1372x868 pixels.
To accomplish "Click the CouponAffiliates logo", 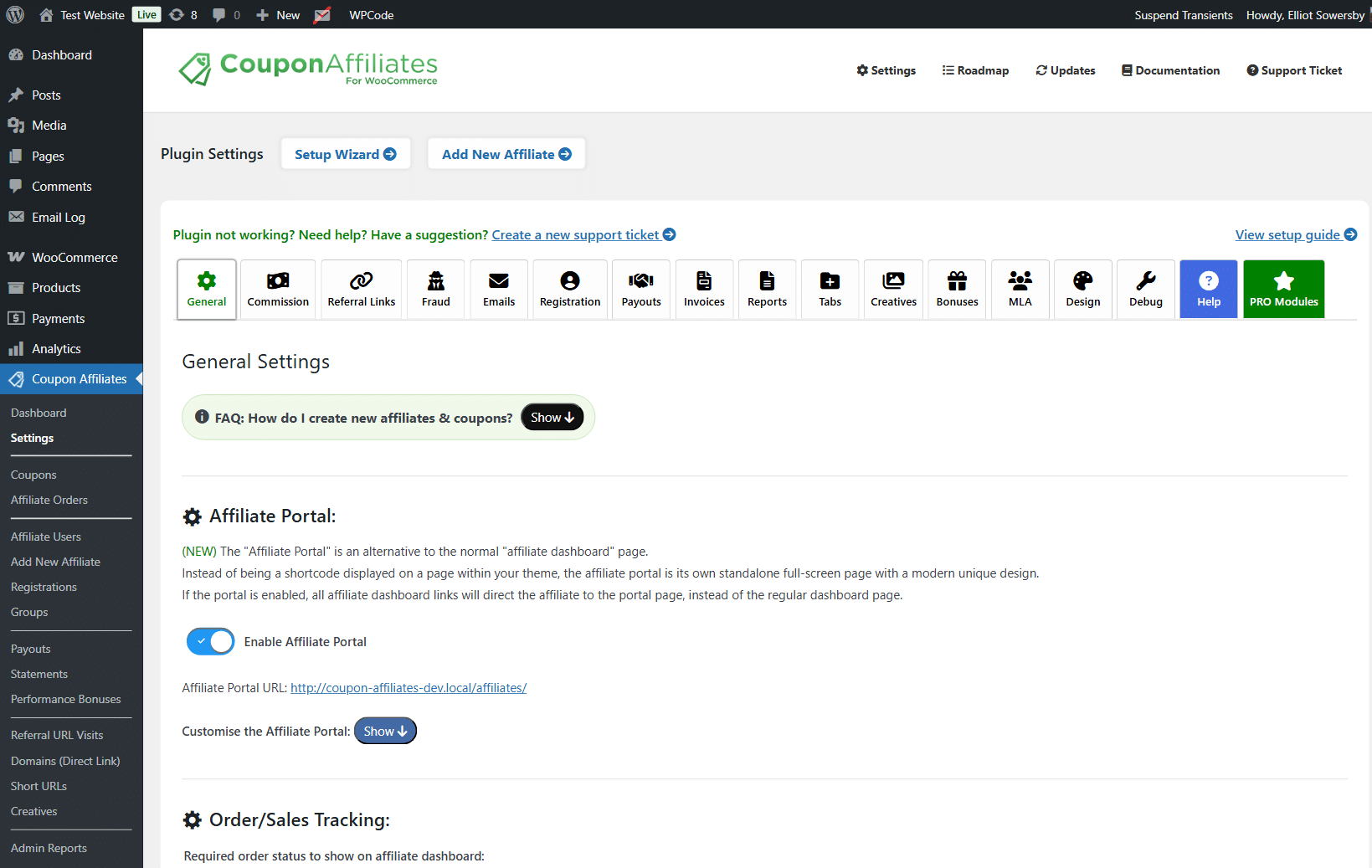I will point(308,69).
